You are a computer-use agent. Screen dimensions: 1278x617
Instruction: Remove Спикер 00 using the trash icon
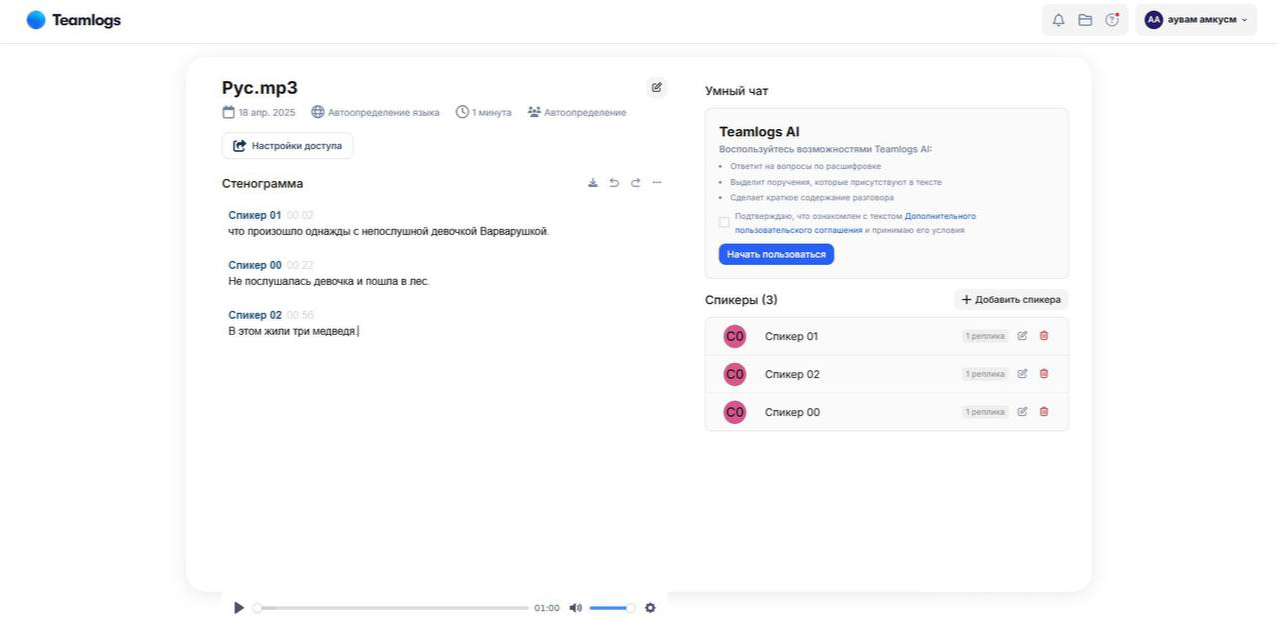pyautogui.click(x=1044, y=412)
